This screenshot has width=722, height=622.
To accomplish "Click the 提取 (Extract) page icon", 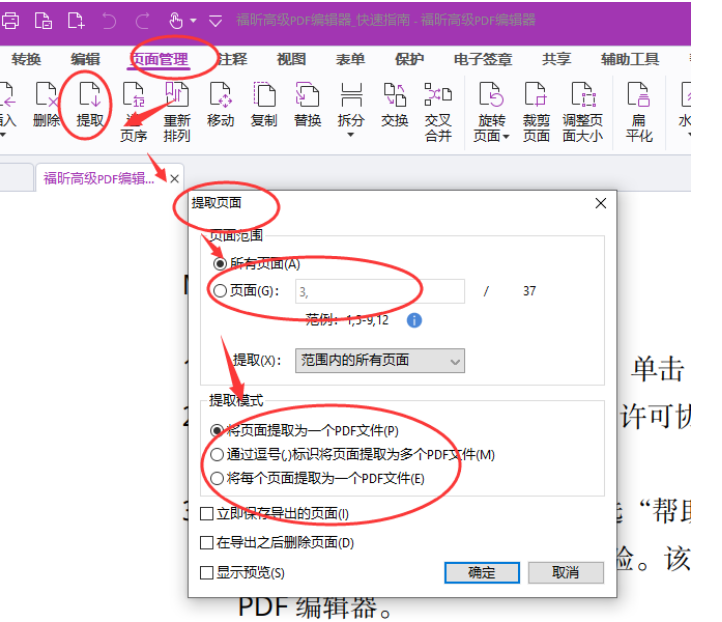I will tap(89, 98).
